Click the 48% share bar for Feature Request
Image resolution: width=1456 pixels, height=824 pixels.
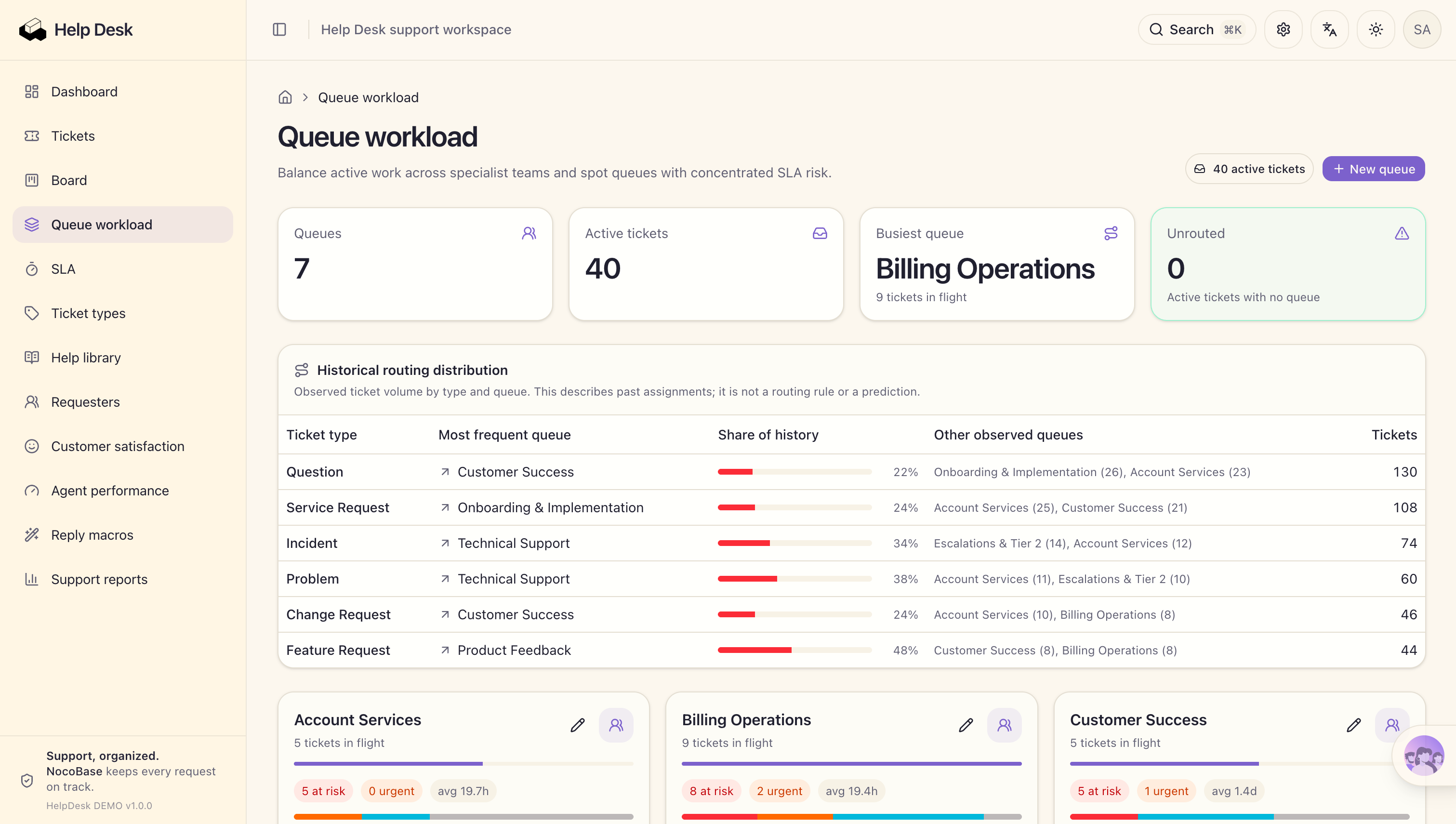point(795,650)
